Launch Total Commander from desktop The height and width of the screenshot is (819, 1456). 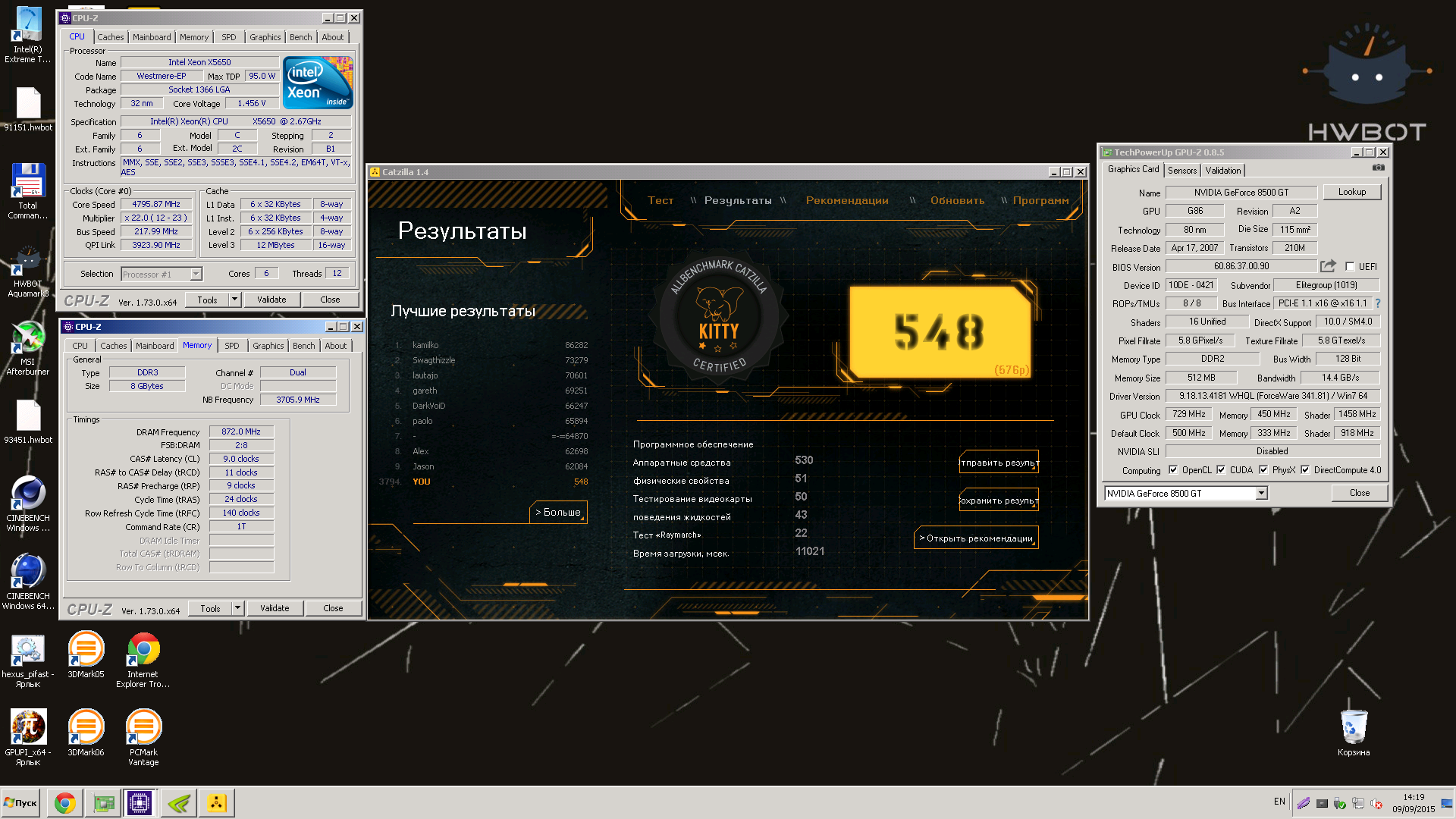point(28,192)
